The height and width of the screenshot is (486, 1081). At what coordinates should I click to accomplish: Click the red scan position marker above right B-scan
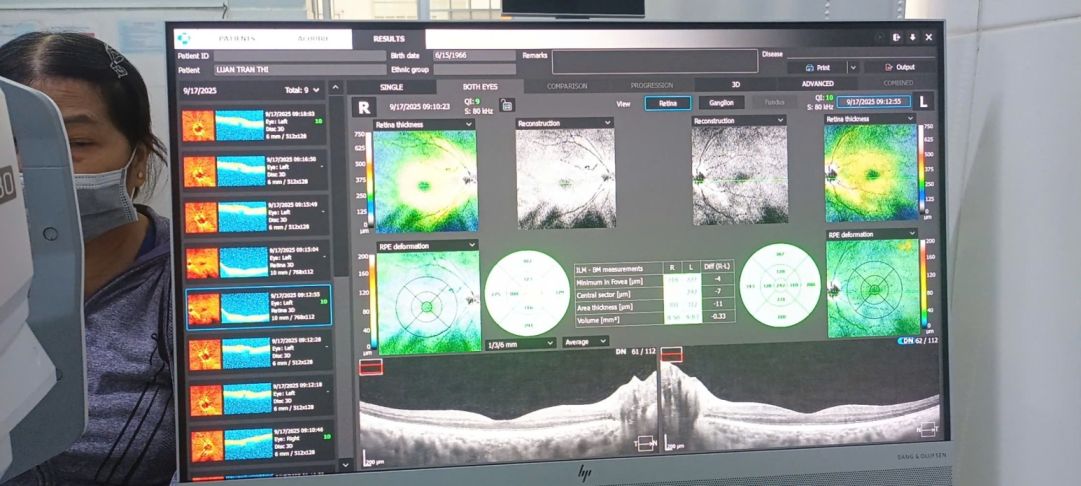tap(671, 354)
